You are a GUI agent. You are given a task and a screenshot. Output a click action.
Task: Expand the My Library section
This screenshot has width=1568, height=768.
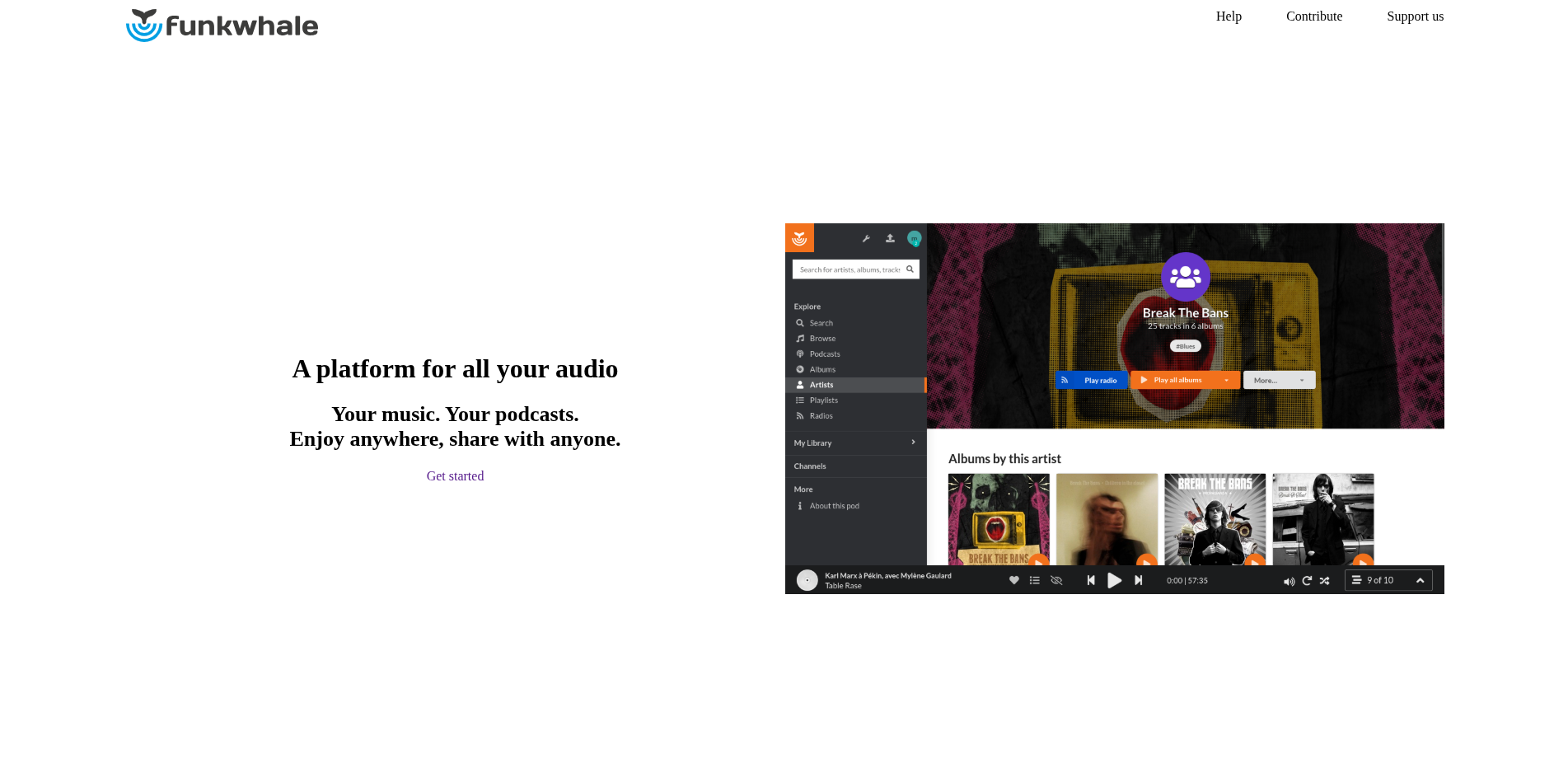[855, 443]
